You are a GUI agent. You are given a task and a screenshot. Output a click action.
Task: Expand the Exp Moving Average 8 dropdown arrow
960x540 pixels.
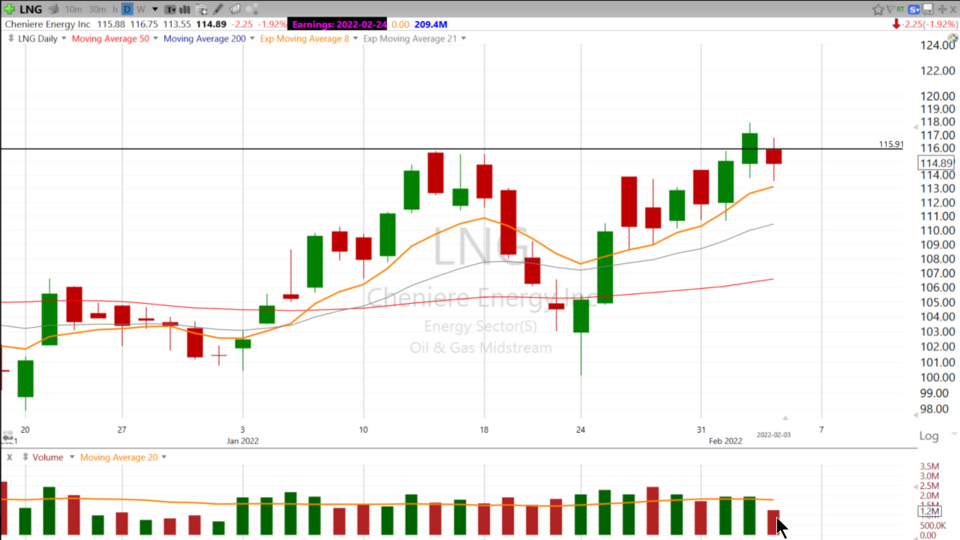click(x=355, y=39)
